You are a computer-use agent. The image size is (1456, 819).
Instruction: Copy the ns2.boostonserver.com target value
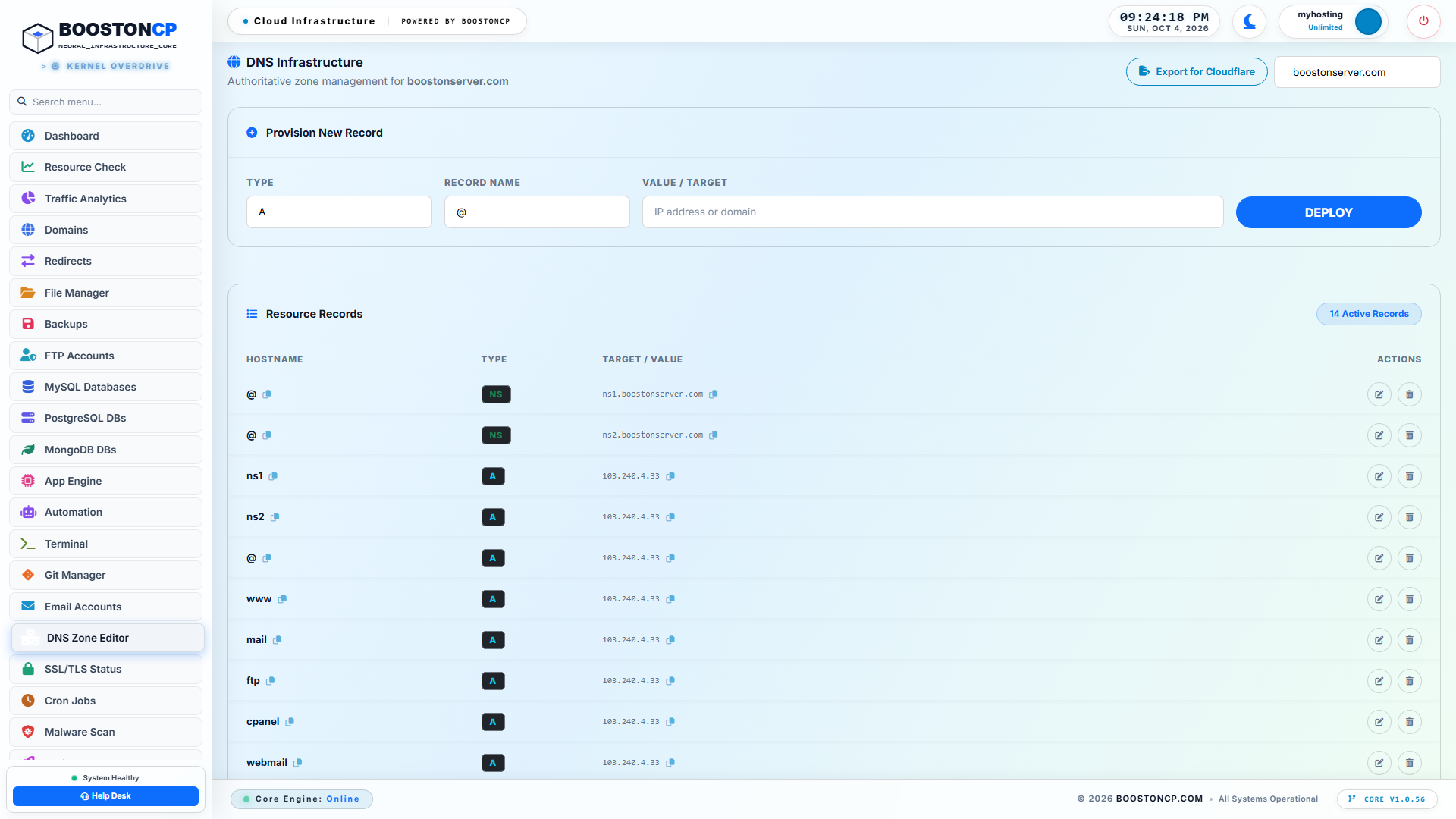point(713,435)
